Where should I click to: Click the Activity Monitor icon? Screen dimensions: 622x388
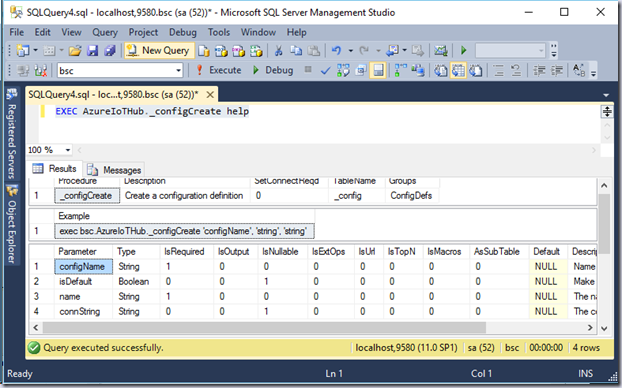tap(440, 51)
